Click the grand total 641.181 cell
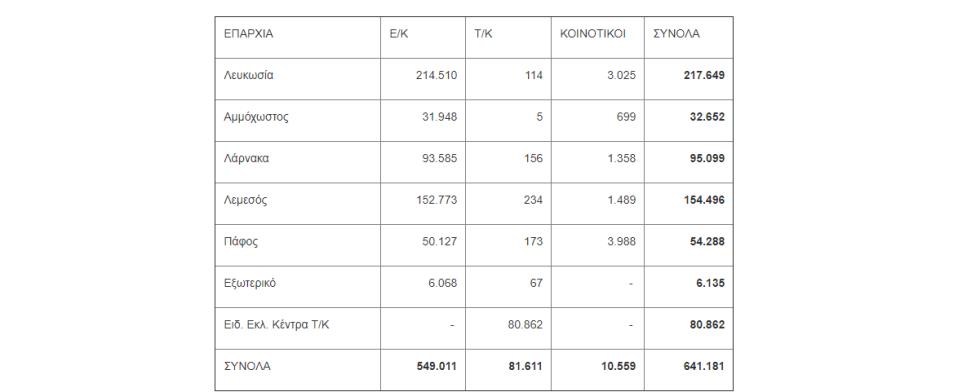This screenshot has height=392, width=980. click(704, 366)
